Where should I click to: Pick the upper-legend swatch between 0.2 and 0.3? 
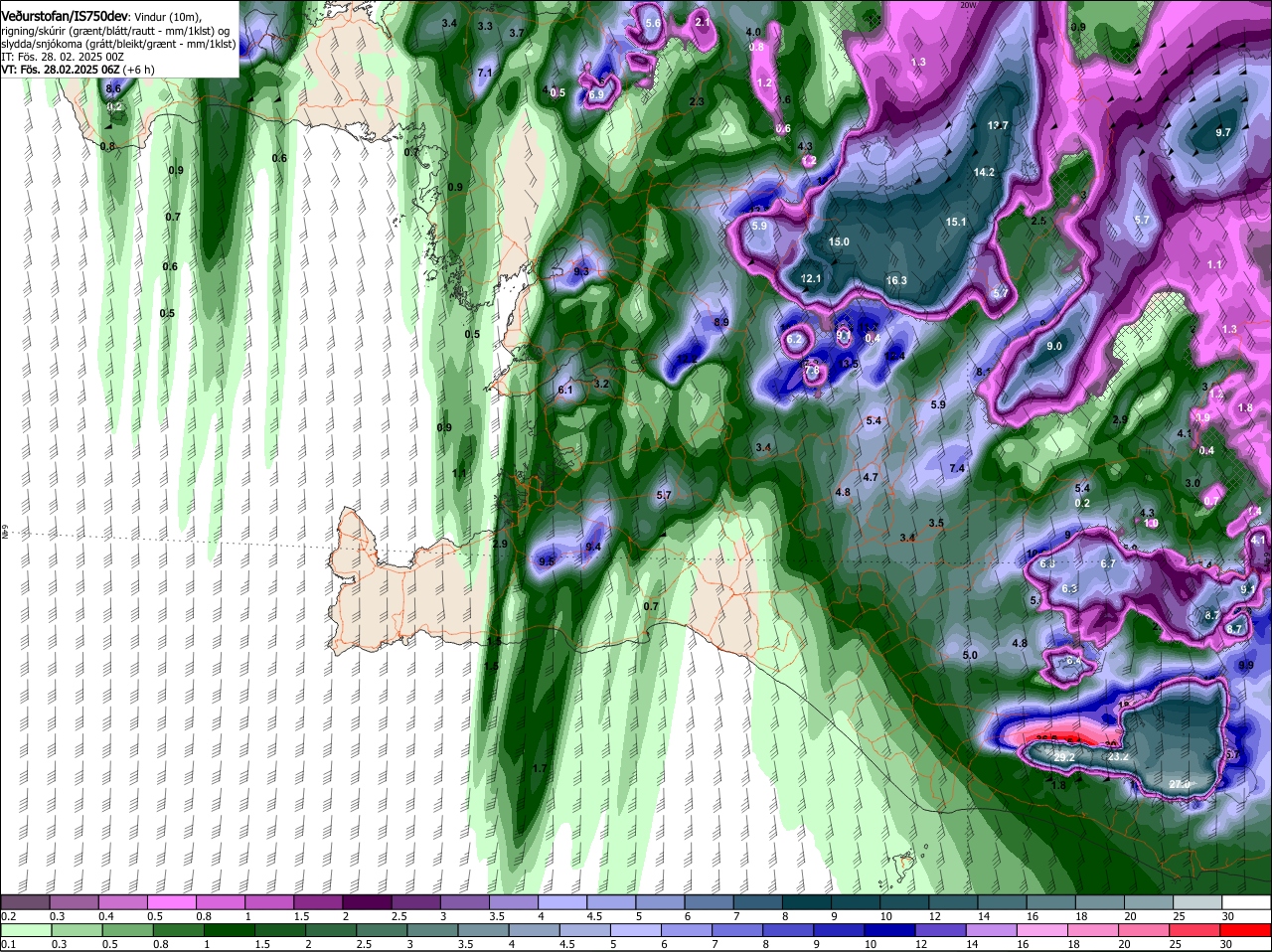26,902
